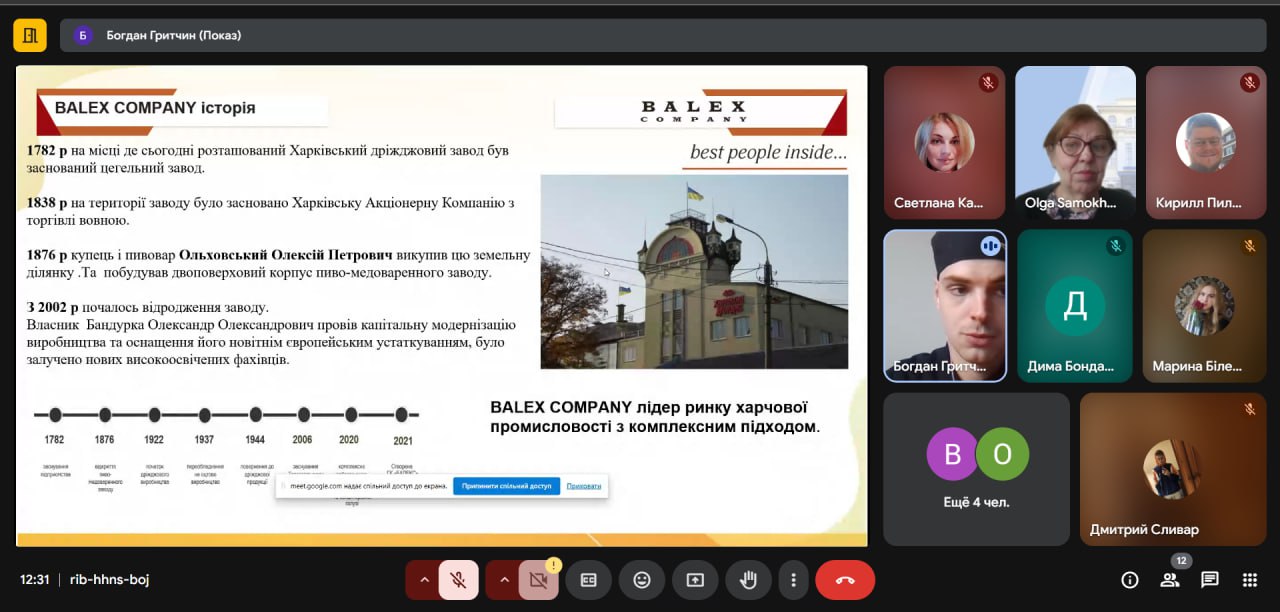Send a reaction with the emoji icon

pos(642,580)
